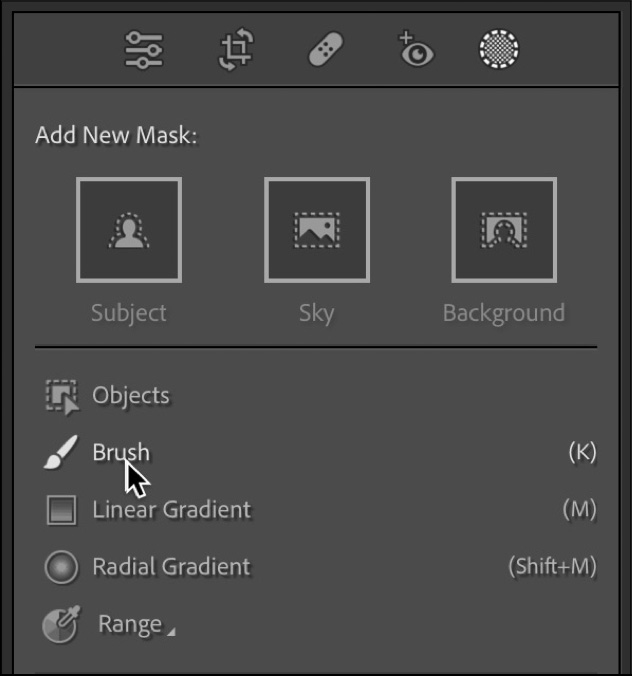Screen dimensions: 632x676
Task: Select the Masking circle tool icon
Action: [x=497, y=50]
